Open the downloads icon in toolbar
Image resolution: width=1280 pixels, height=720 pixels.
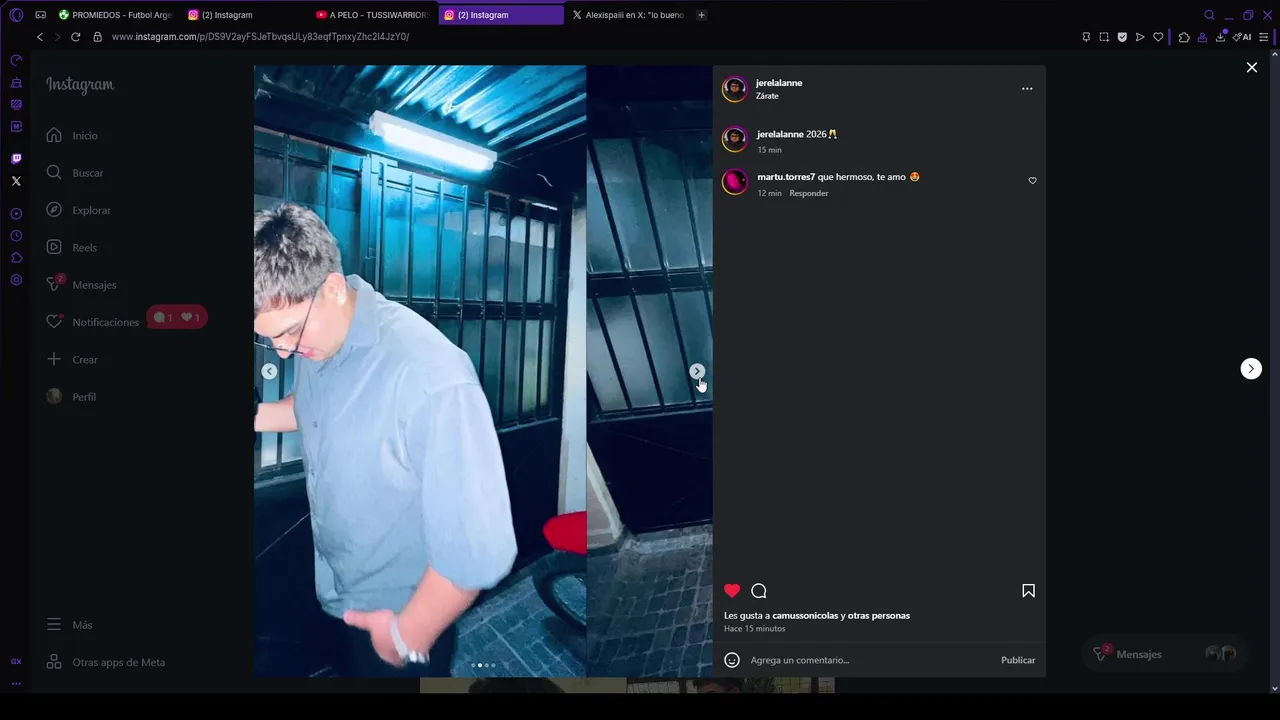[1221, 37]
